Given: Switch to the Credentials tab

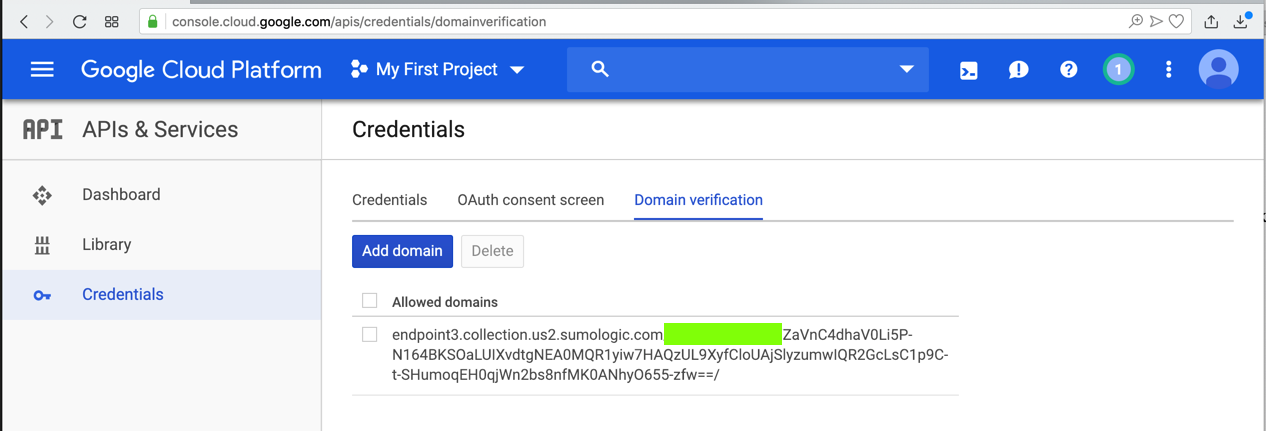Looking at the screenshot, I should (389, 200).
